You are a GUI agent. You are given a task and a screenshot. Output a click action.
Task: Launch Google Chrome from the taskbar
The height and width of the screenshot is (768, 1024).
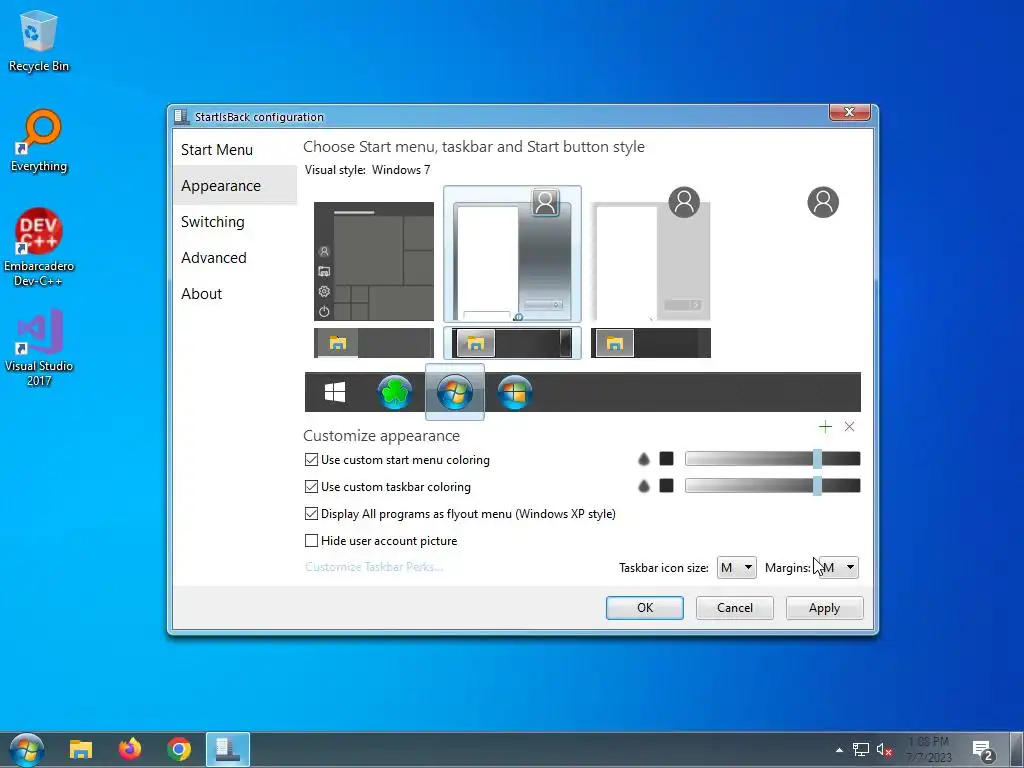pyautogui.click(x=179, y=750)
